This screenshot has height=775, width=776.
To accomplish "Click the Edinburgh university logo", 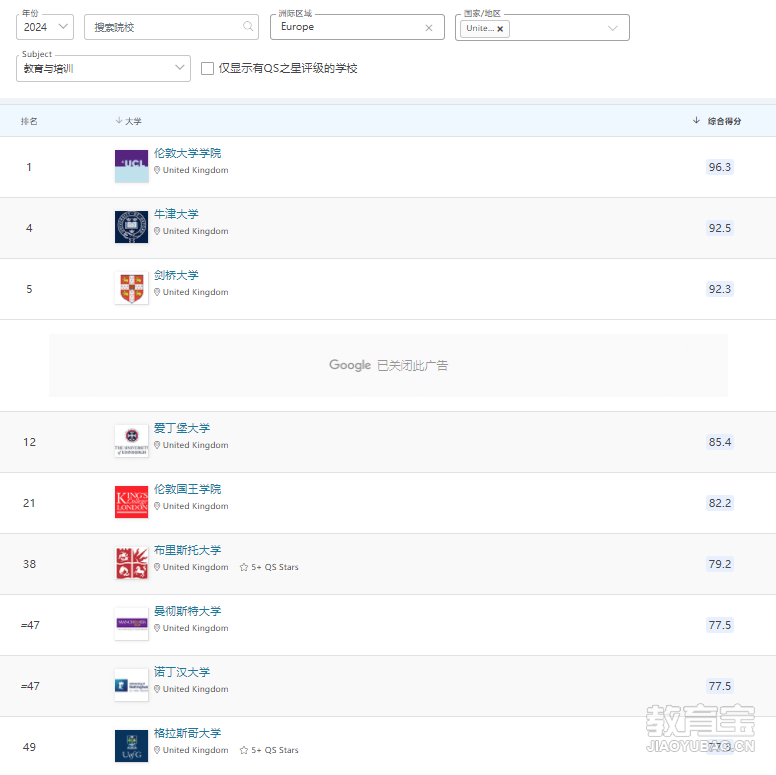I will (x=131, y=441).
